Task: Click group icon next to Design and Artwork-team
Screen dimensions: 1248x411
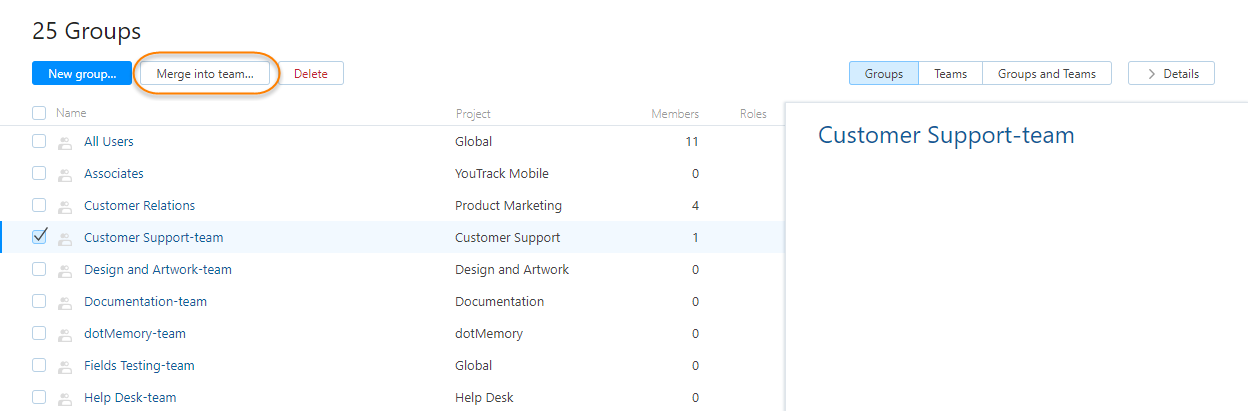Action: [65, 270]
